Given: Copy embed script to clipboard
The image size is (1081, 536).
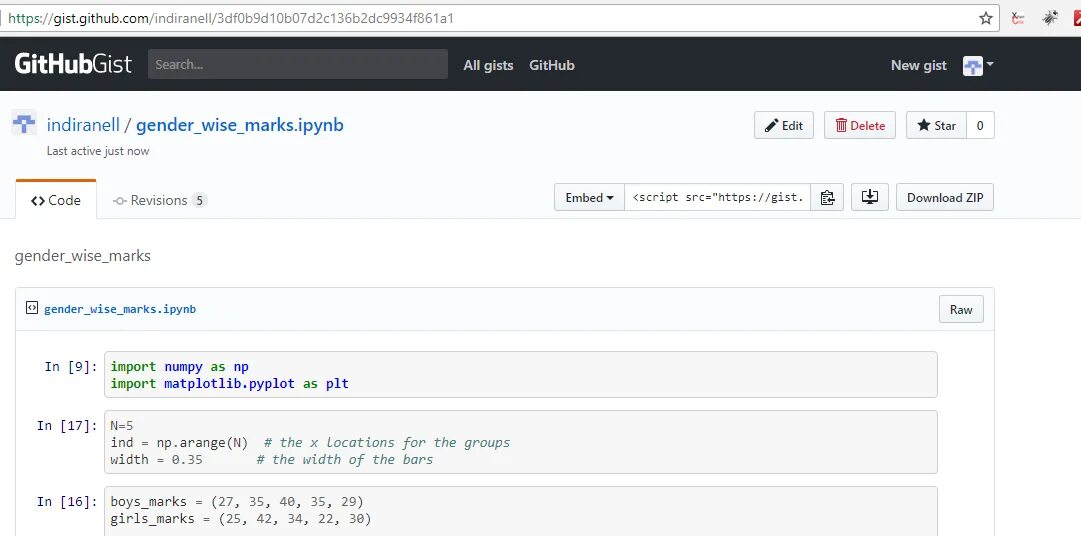Looking at the screenshot, I should coord(827,198).
